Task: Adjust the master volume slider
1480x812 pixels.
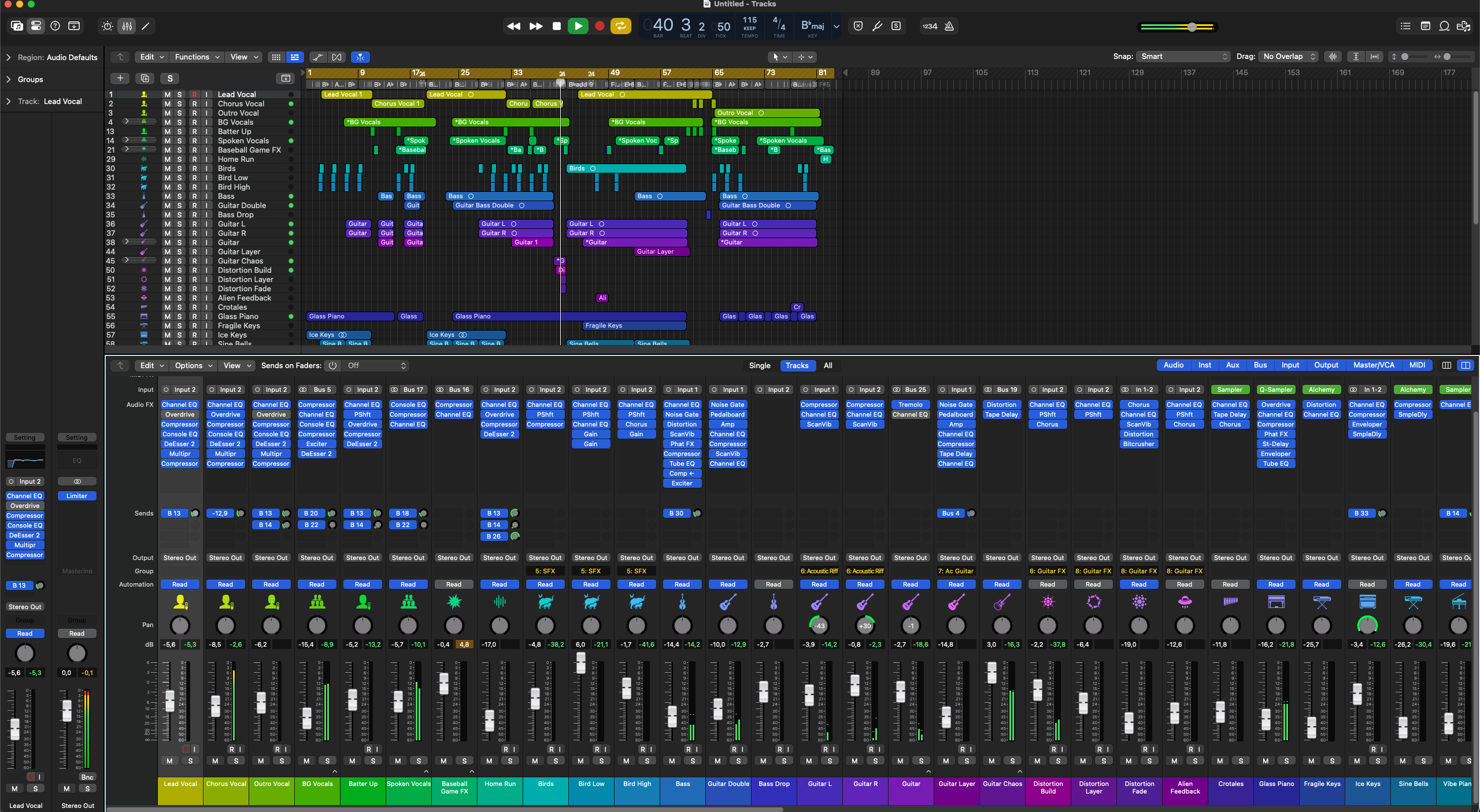Action: [1192, 27]
